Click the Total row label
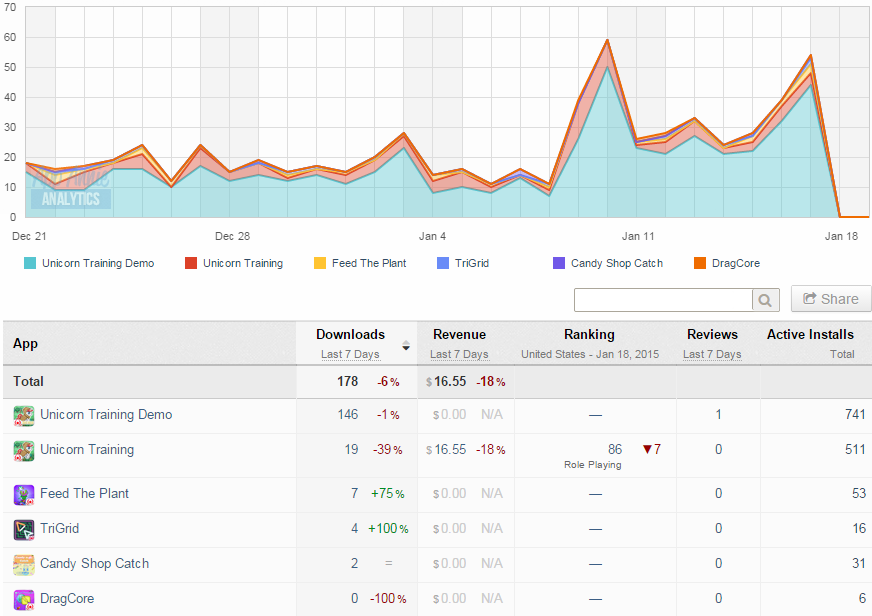The image size is (872, 616). point(28,381)
